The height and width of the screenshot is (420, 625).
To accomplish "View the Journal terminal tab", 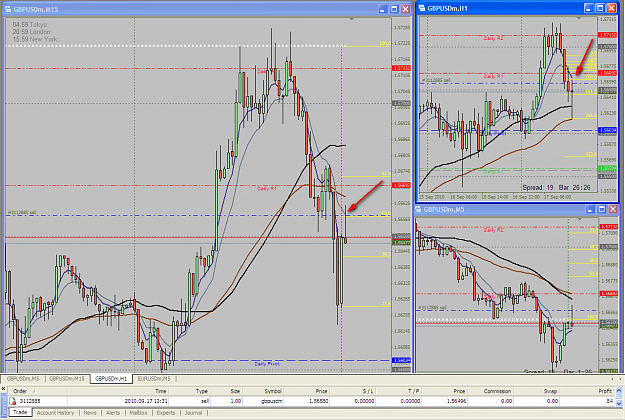I will tap(193, 413).
